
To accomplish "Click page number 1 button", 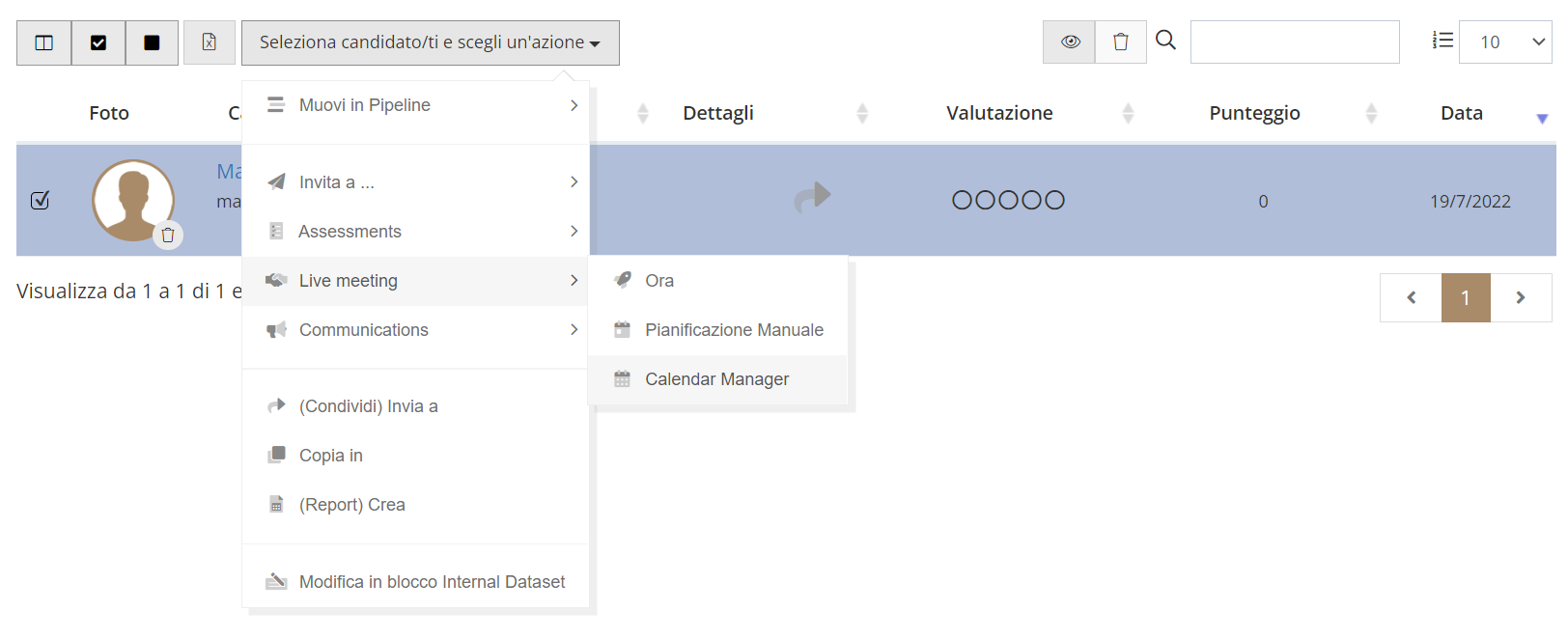I will pyautogui.click(x=1466, y=297).
